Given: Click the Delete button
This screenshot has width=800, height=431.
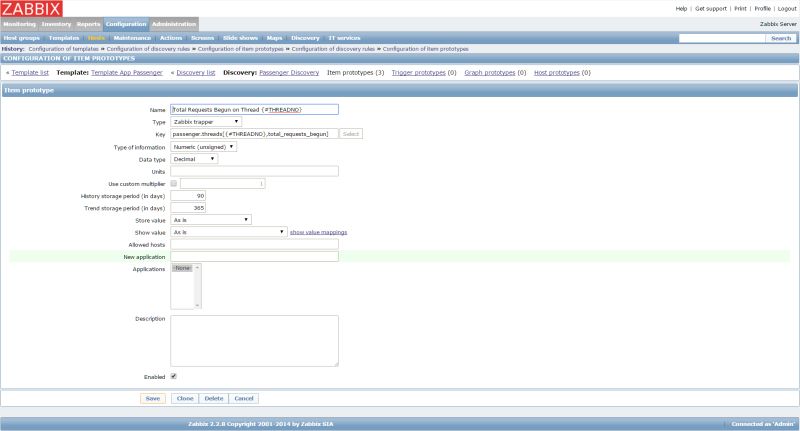Looking at the screenshot, I should pyautogui.click(x=214, y=398).
